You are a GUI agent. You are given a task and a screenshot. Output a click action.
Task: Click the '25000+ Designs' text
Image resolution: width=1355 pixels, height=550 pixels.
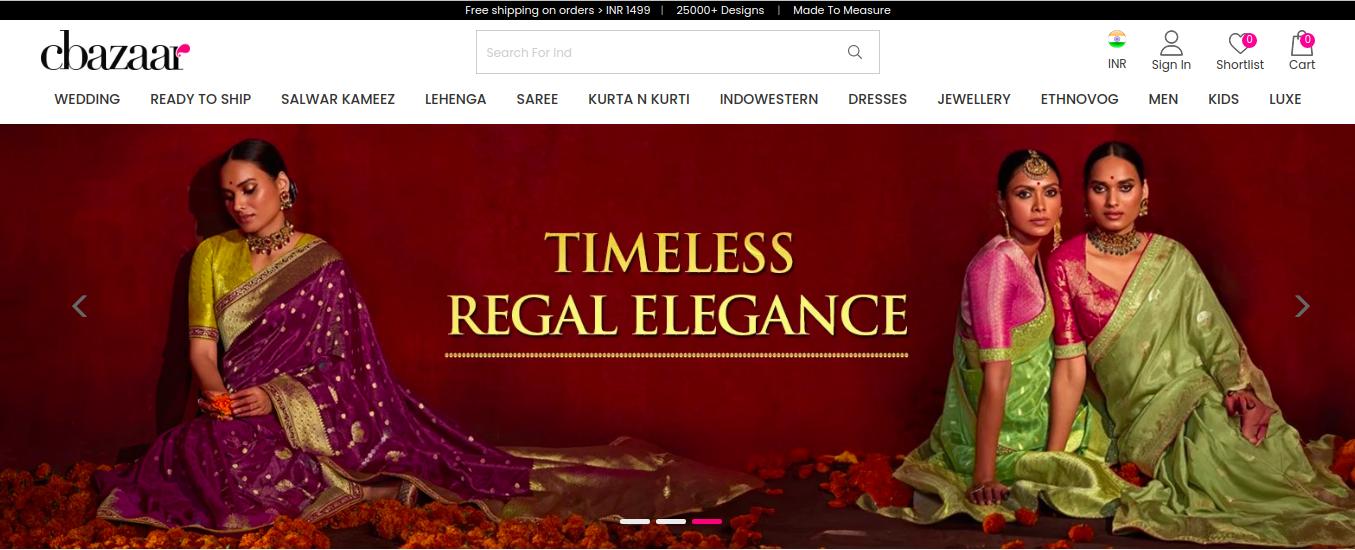(720, 10)
